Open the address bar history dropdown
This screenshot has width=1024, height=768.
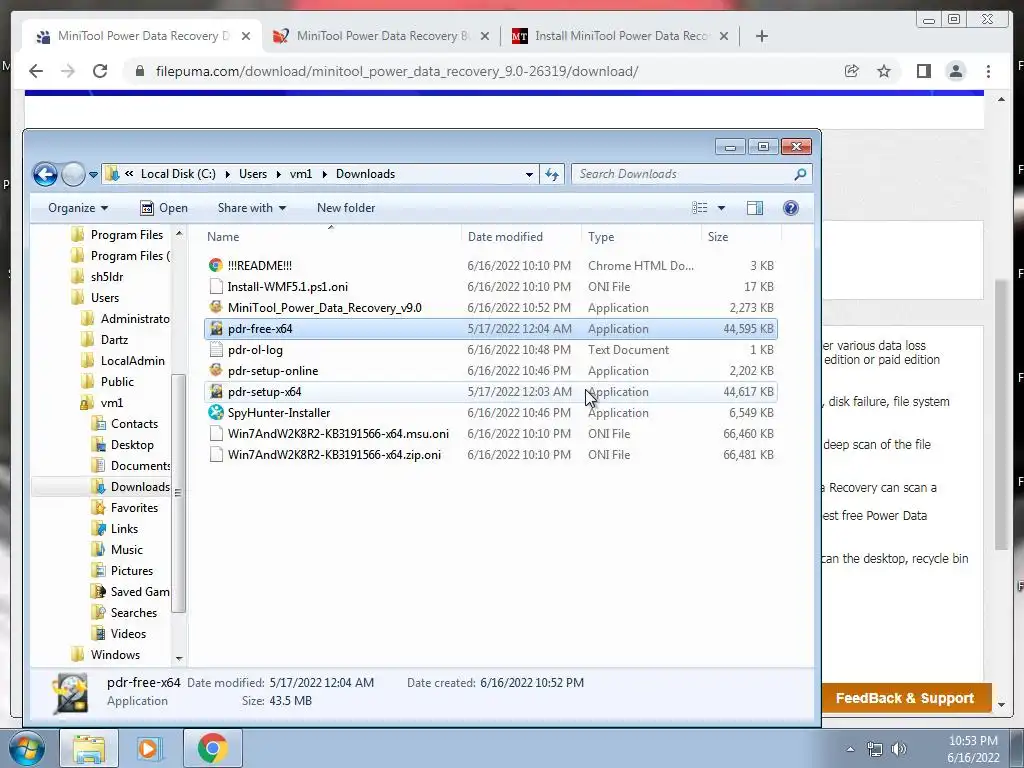[x=529, y=174]
